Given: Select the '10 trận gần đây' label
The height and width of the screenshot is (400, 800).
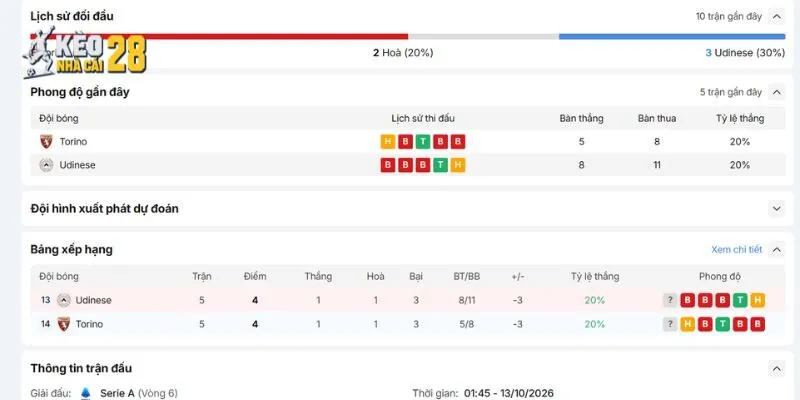Looking at the screenshot, I should tap(729, 16).
